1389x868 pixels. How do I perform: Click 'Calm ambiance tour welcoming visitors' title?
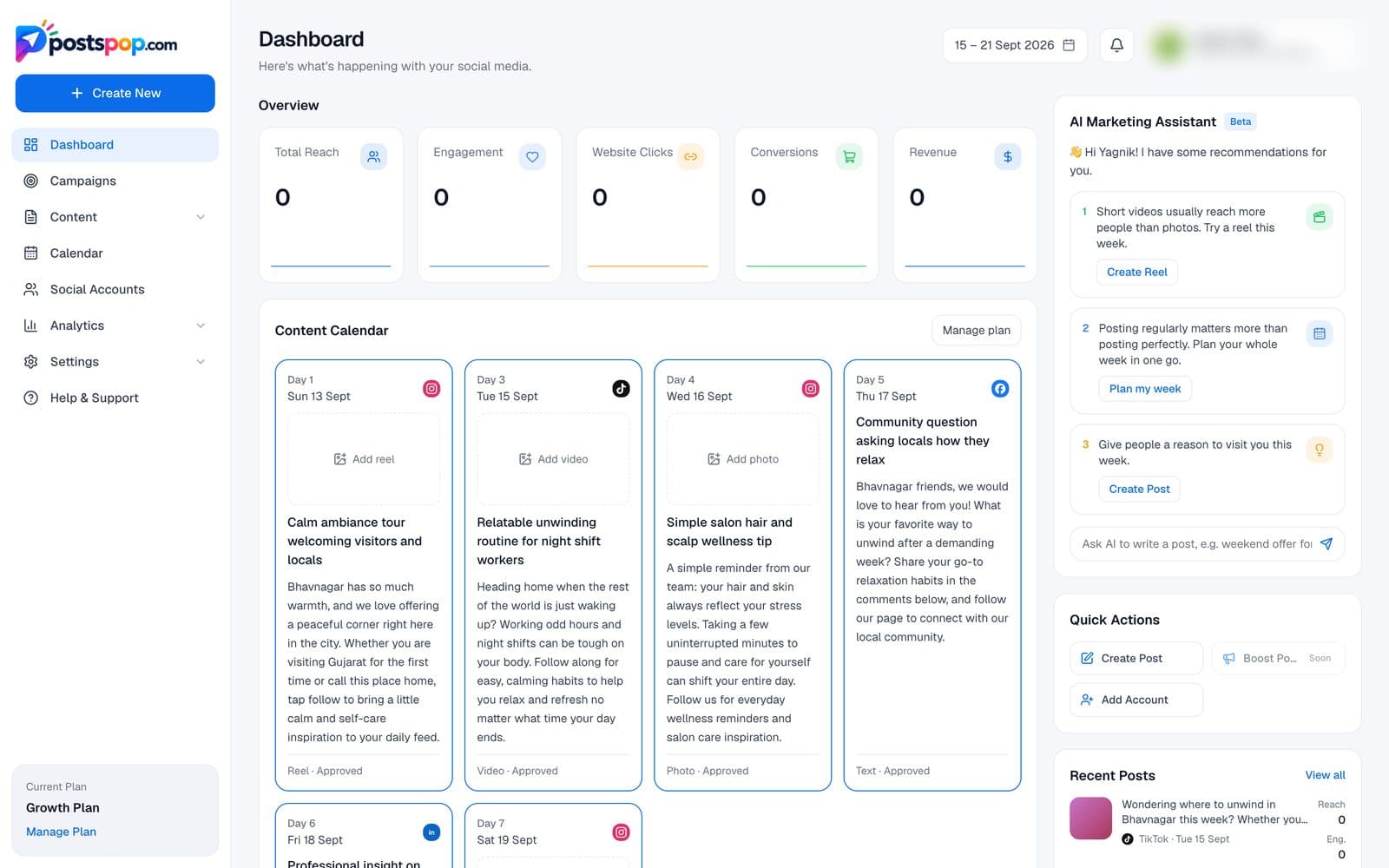pos(354,541)
